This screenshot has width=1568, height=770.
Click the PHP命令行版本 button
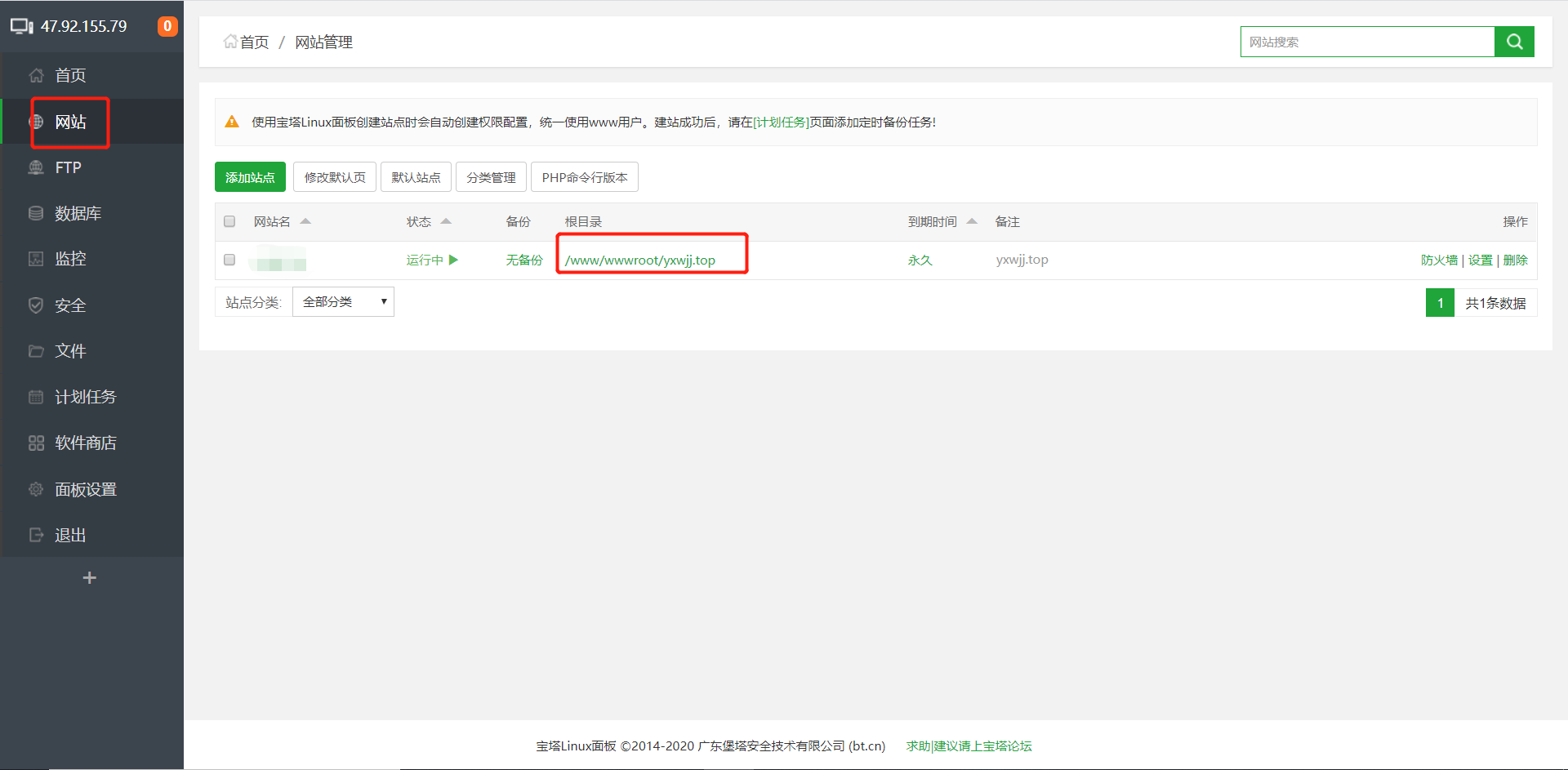[585, 177]
